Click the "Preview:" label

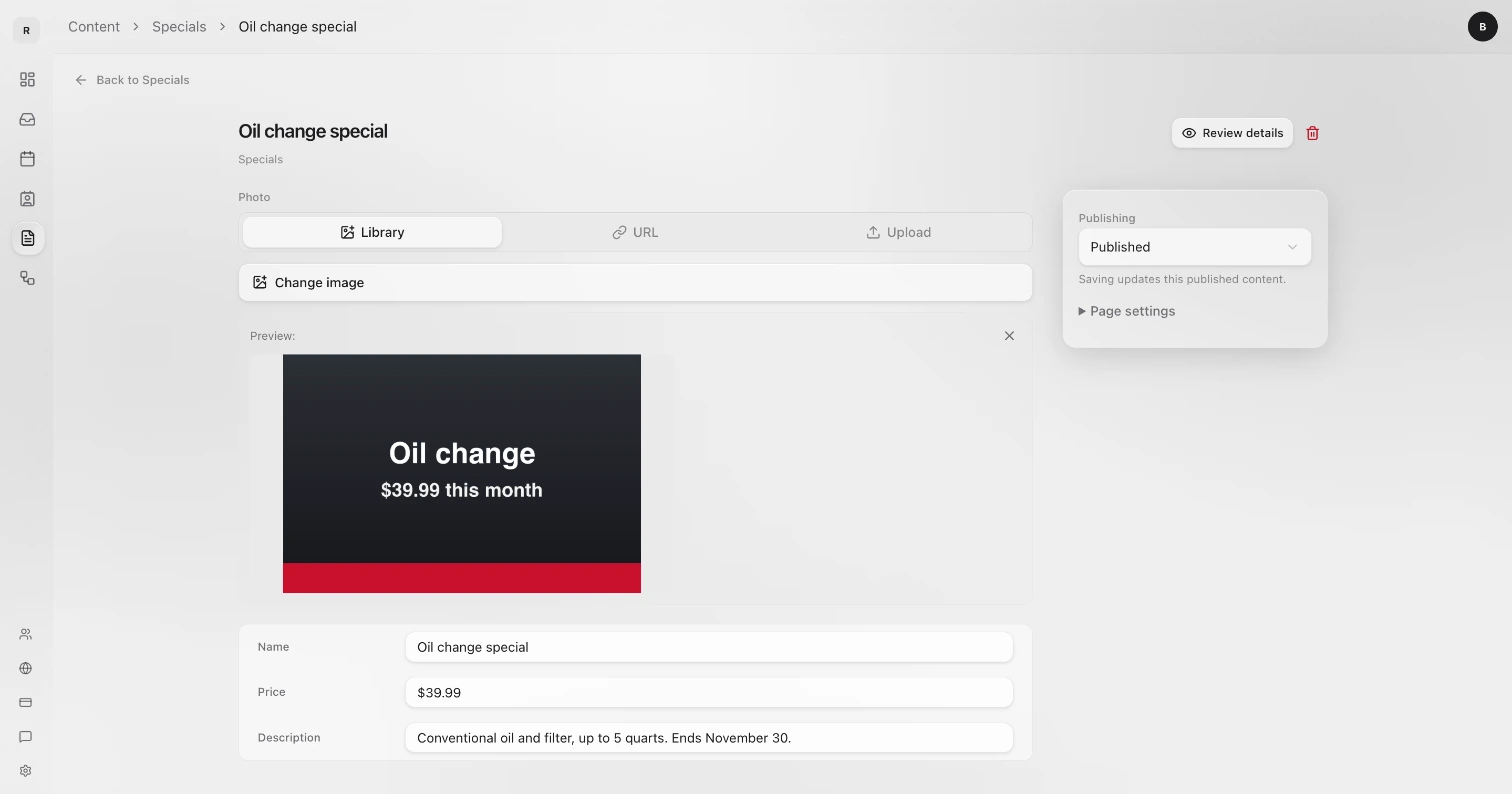pos(272,336)
